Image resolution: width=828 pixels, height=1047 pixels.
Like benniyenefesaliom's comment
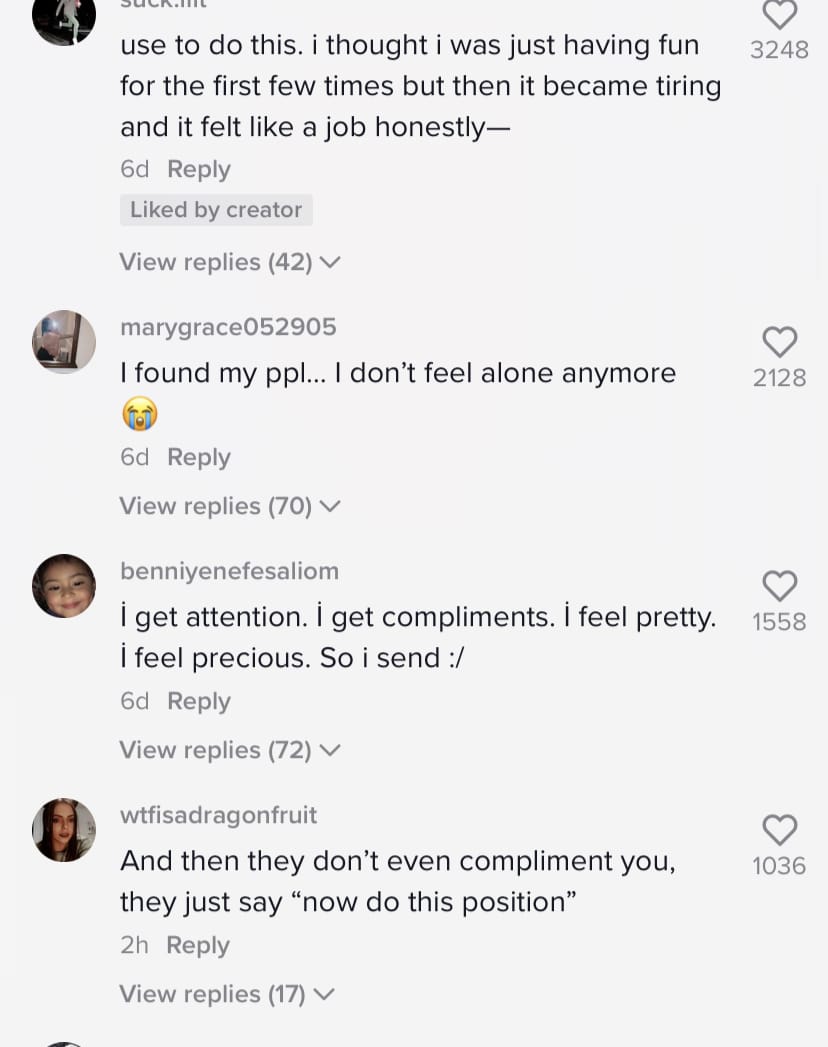779,586
